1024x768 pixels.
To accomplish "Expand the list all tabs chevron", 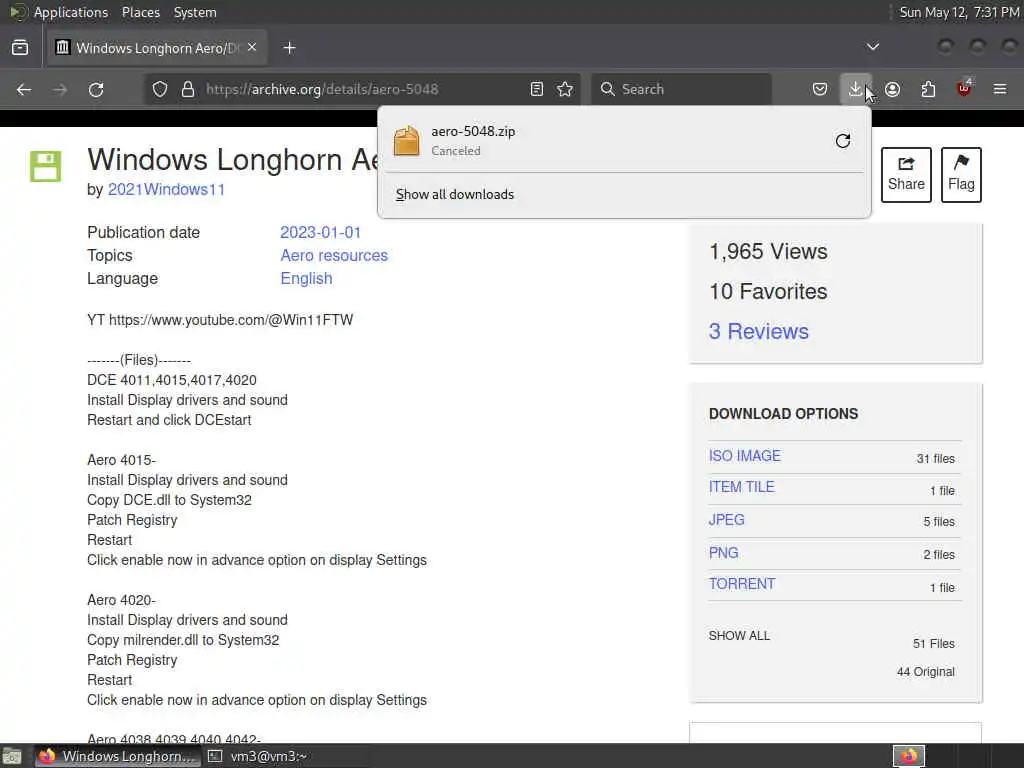I will 872,47.
